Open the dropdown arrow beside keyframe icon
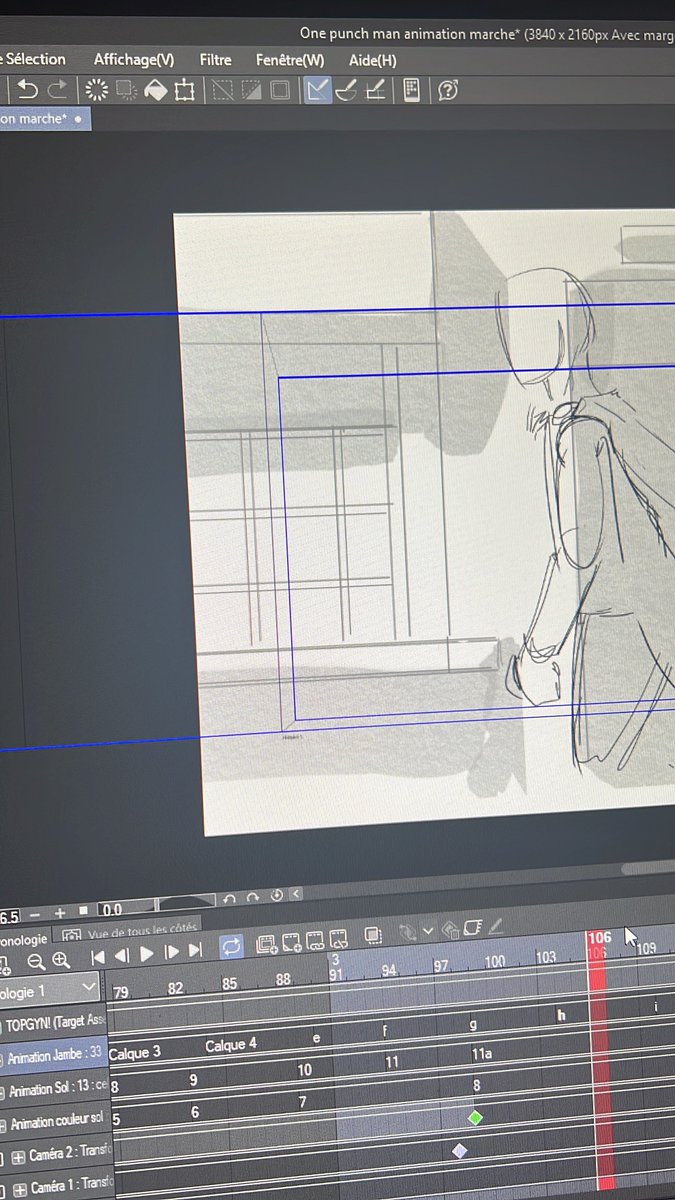Screen dimensions: 675x1200 coord(428,930)
